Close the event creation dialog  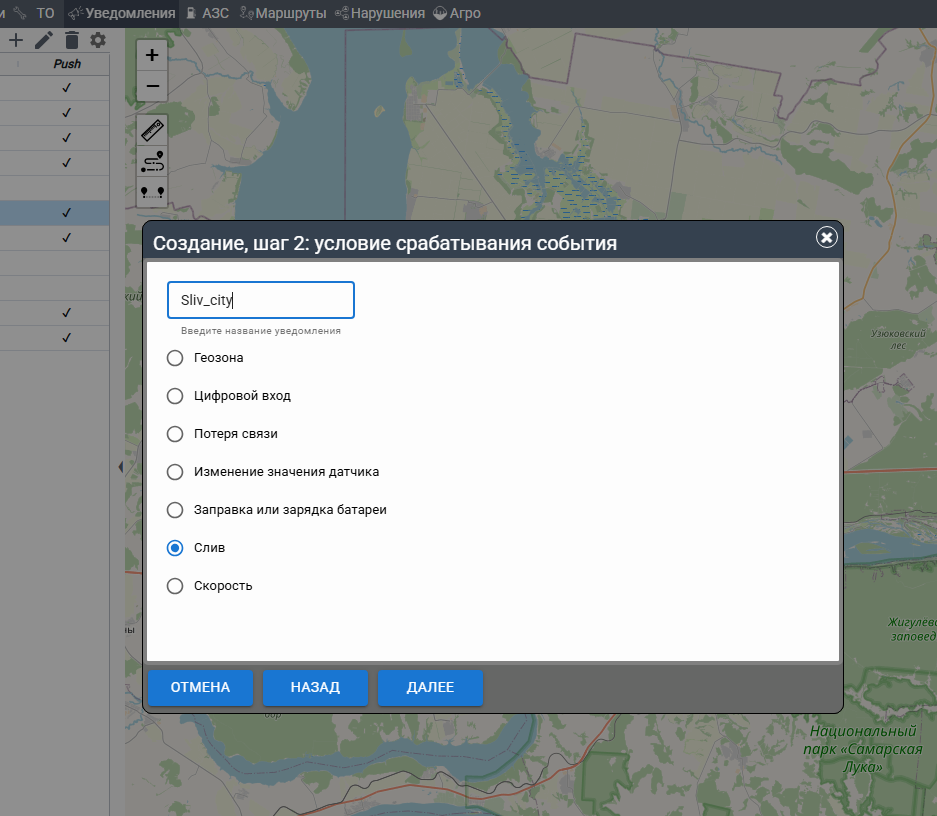[x=826, y=237]
